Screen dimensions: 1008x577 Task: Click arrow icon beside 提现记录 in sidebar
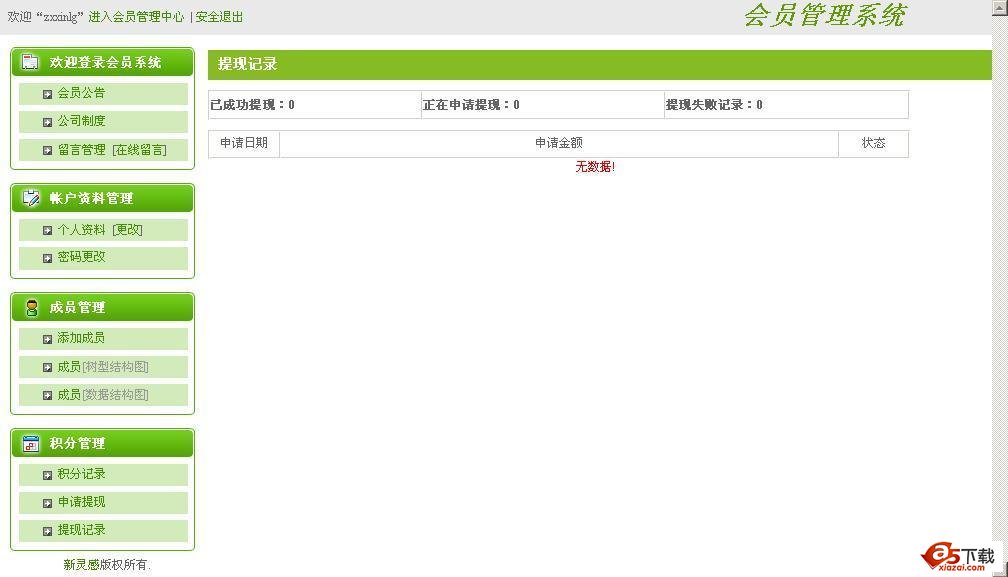point(47,531)
